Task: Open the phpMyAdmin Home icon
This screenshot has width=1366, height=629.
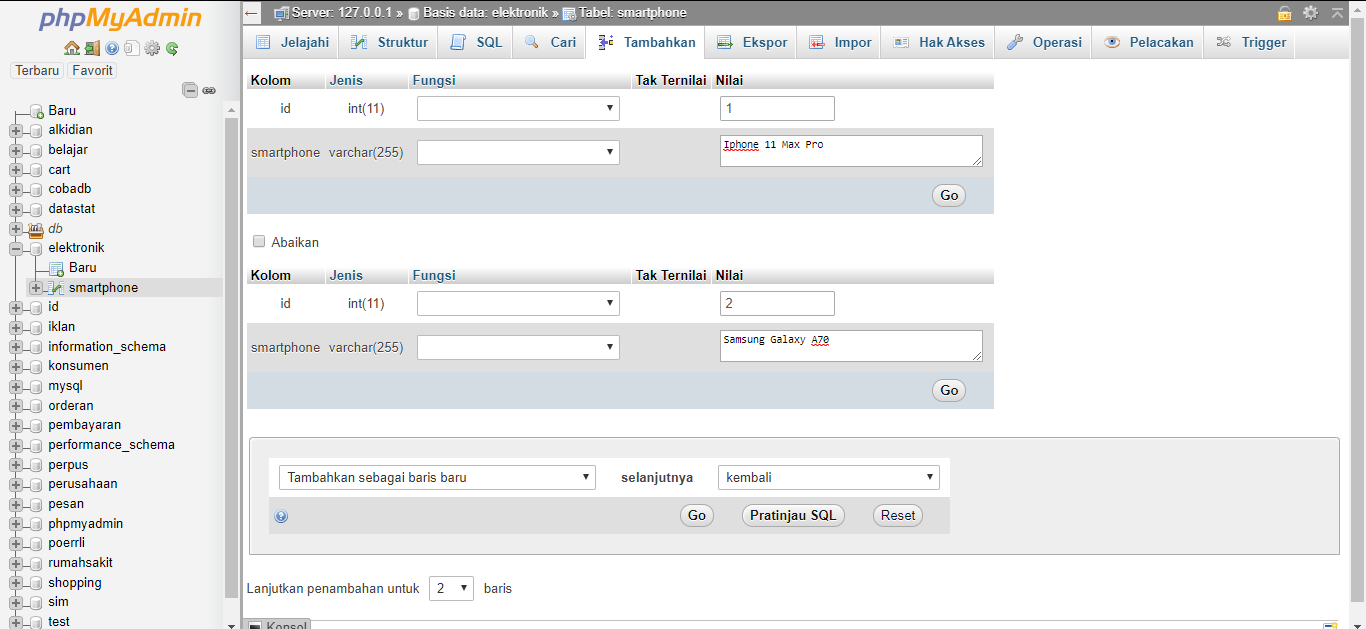Action: [x=71, y=48]
